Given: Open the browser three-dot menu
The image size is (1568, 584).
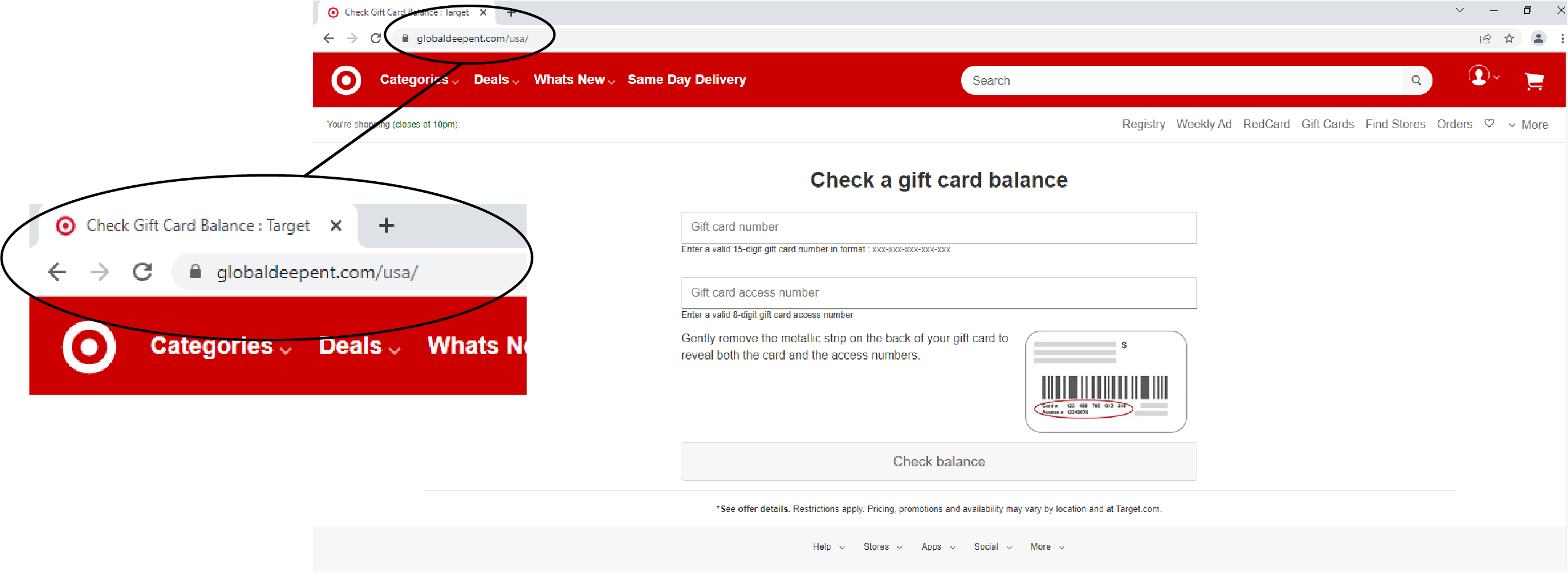Looking at the screenshot, I should point(1562,38).
